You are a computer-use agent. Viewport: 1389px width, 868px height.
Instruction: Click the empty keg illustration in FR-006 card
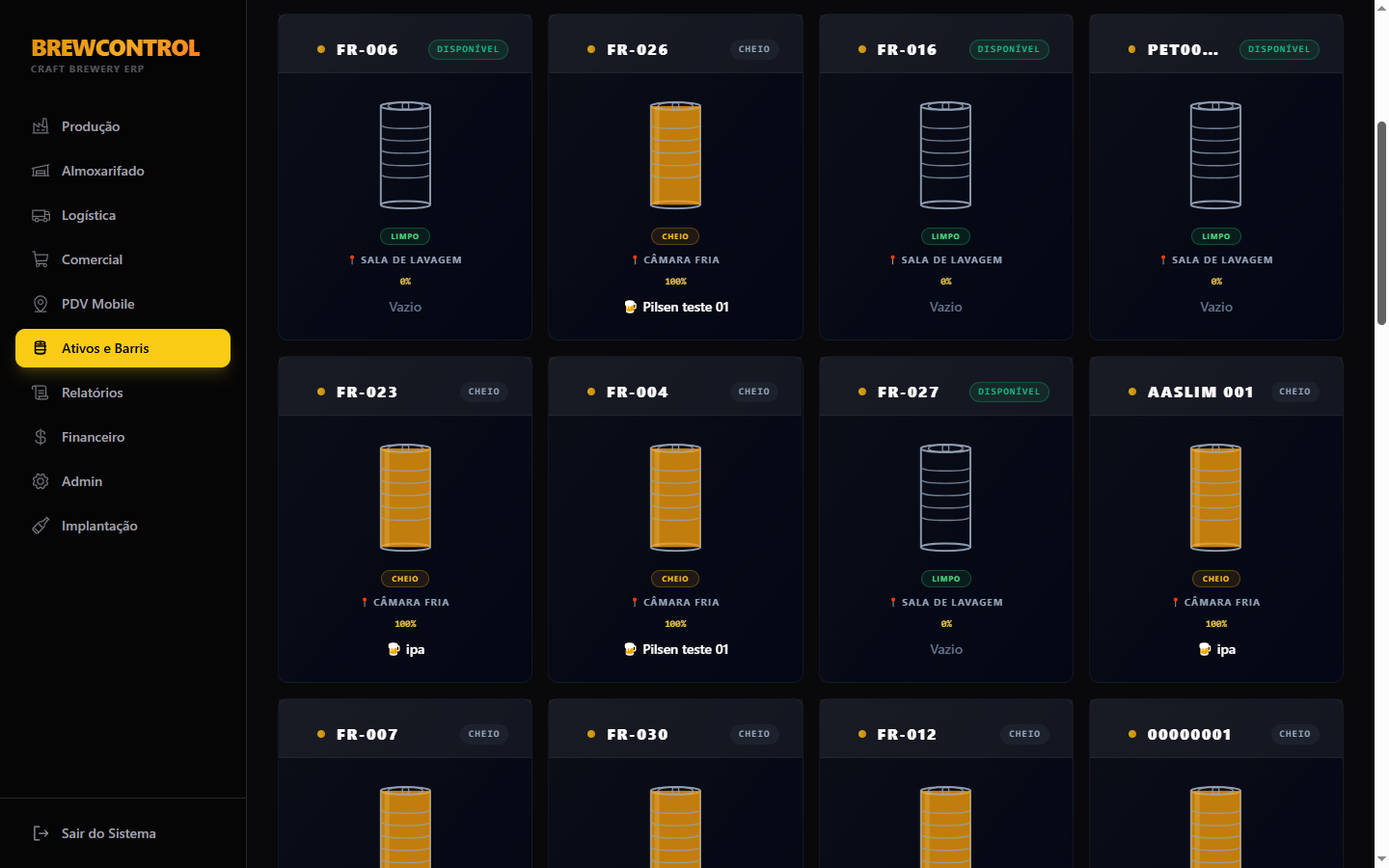(405, 155)
